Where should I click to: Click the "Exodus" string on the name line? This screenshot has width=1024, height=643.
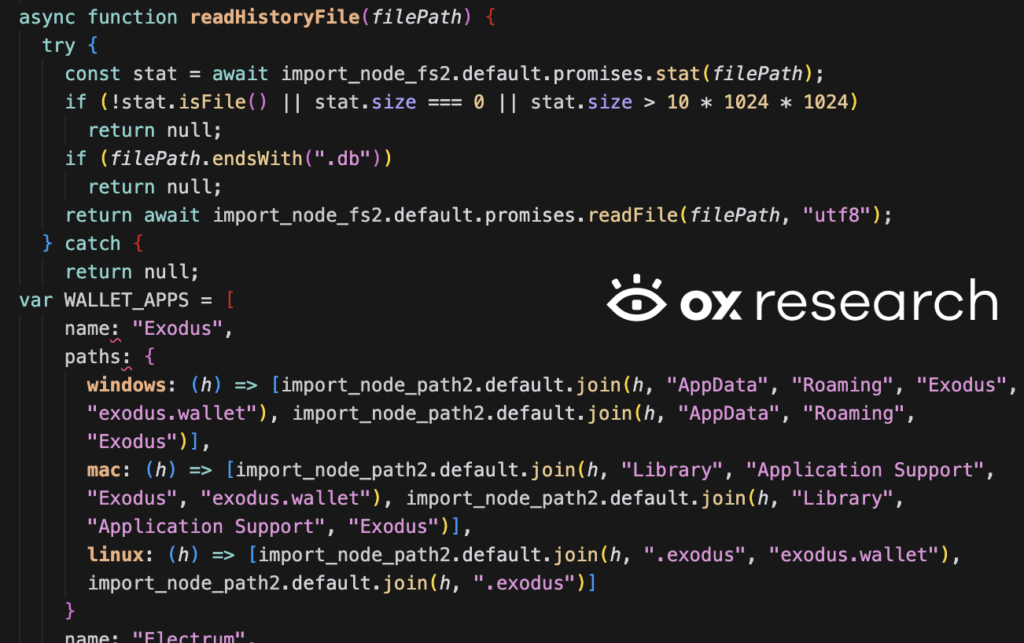(178, 328)
